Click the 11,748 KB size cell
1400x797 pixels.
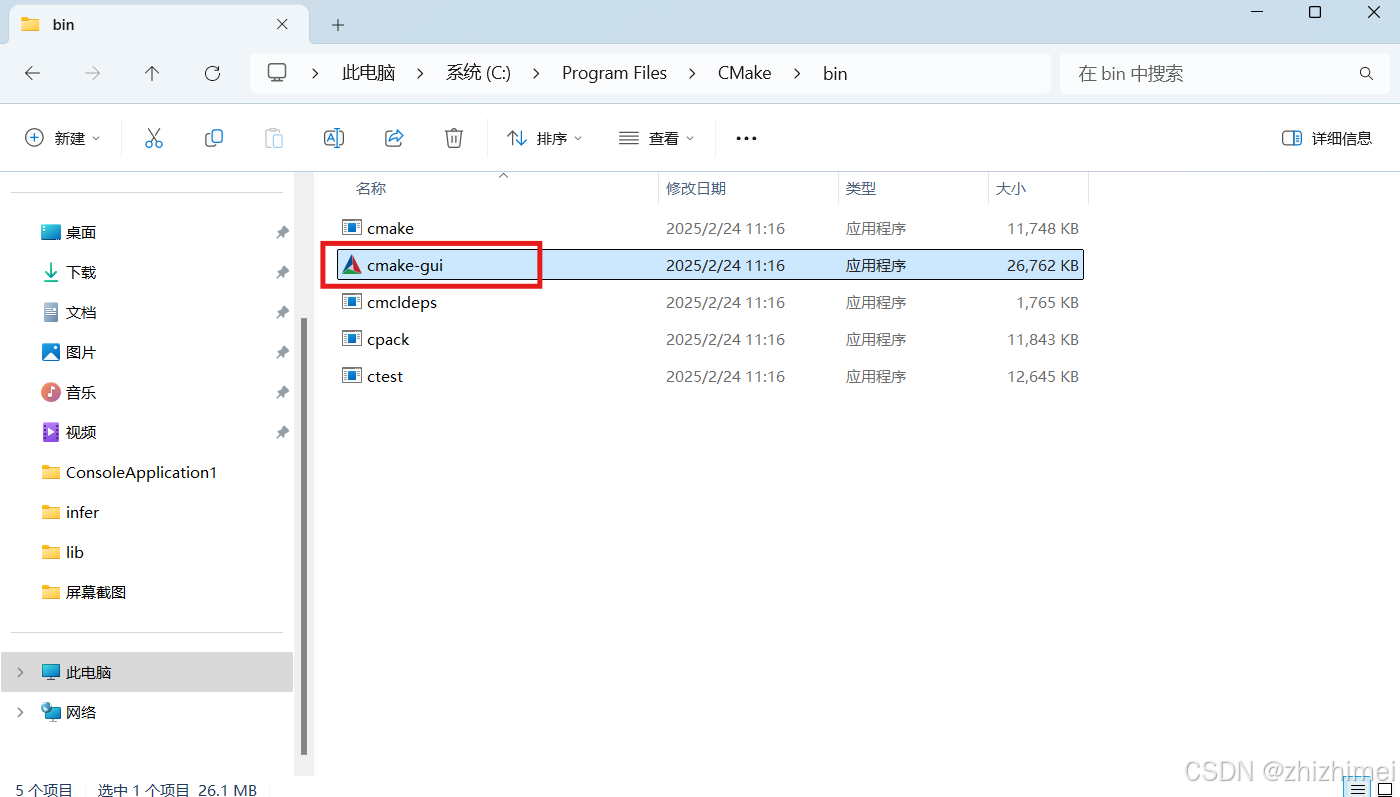(x=1043, y=228)
